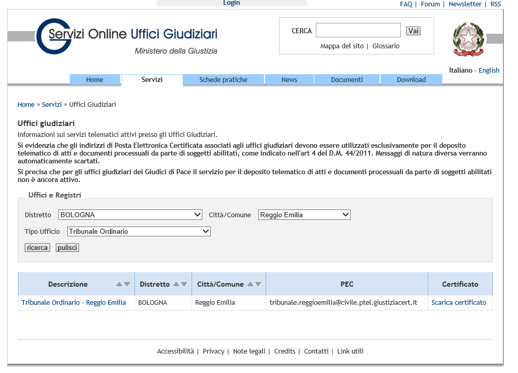Open the Tipo Ufficio dropdown
Screen dimensions: 518x373
coord(139,231)
